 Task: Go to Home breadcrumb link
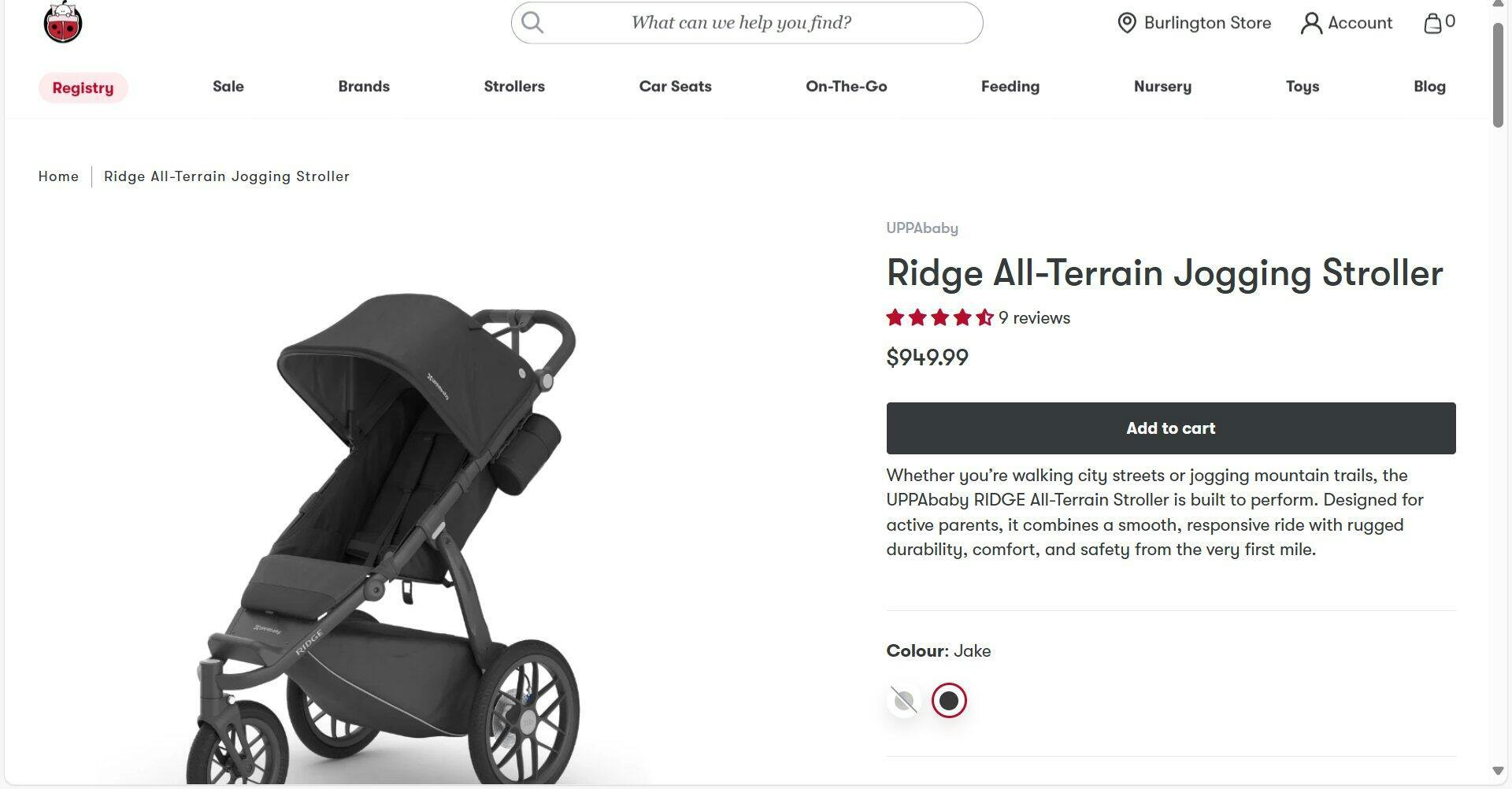tap(58, 176)
